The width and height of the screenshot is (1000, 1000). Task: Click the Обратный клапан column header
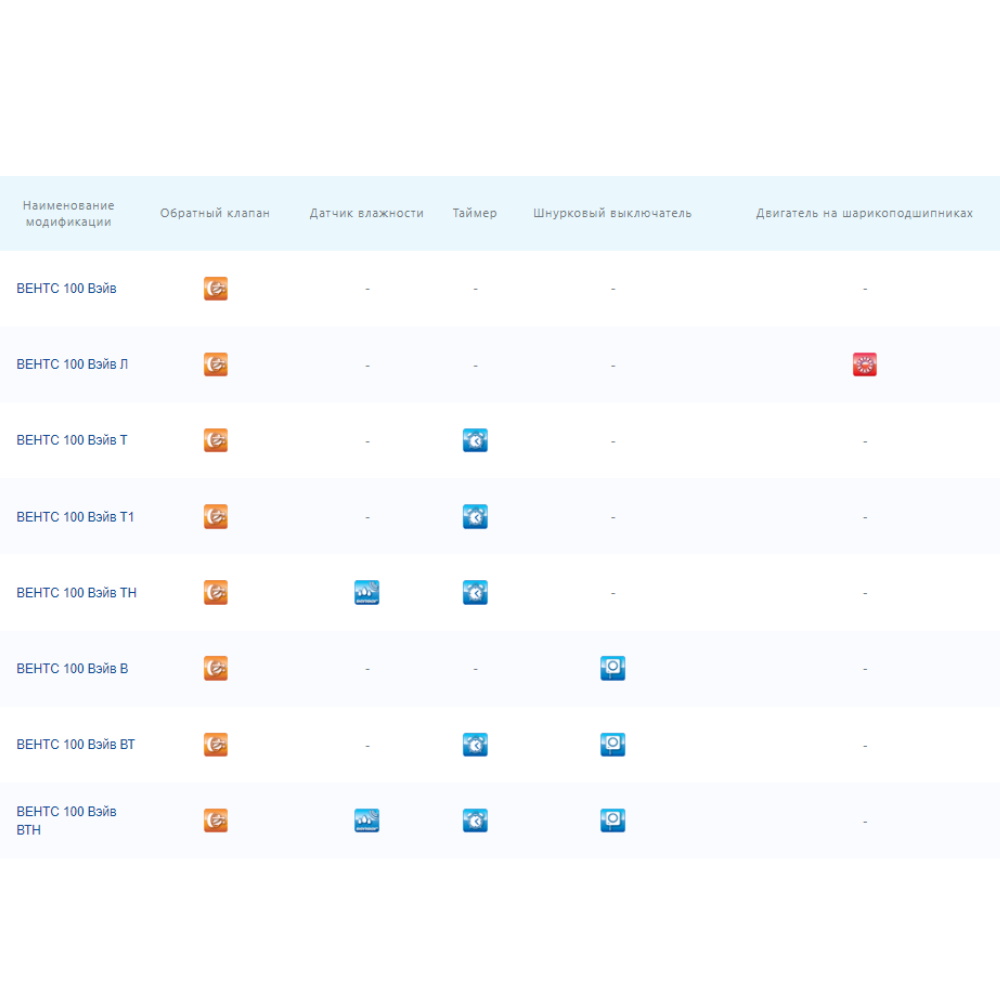pyautogui.click(x=215, y=213)
